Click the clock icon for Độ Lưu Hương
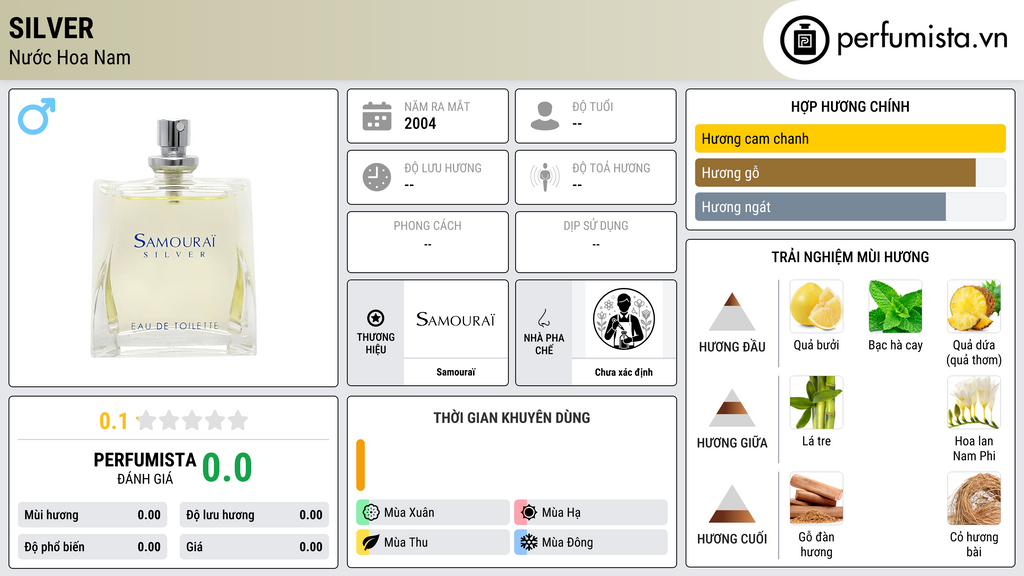This screenshot has height=576, width=1024. coord(377,177)
